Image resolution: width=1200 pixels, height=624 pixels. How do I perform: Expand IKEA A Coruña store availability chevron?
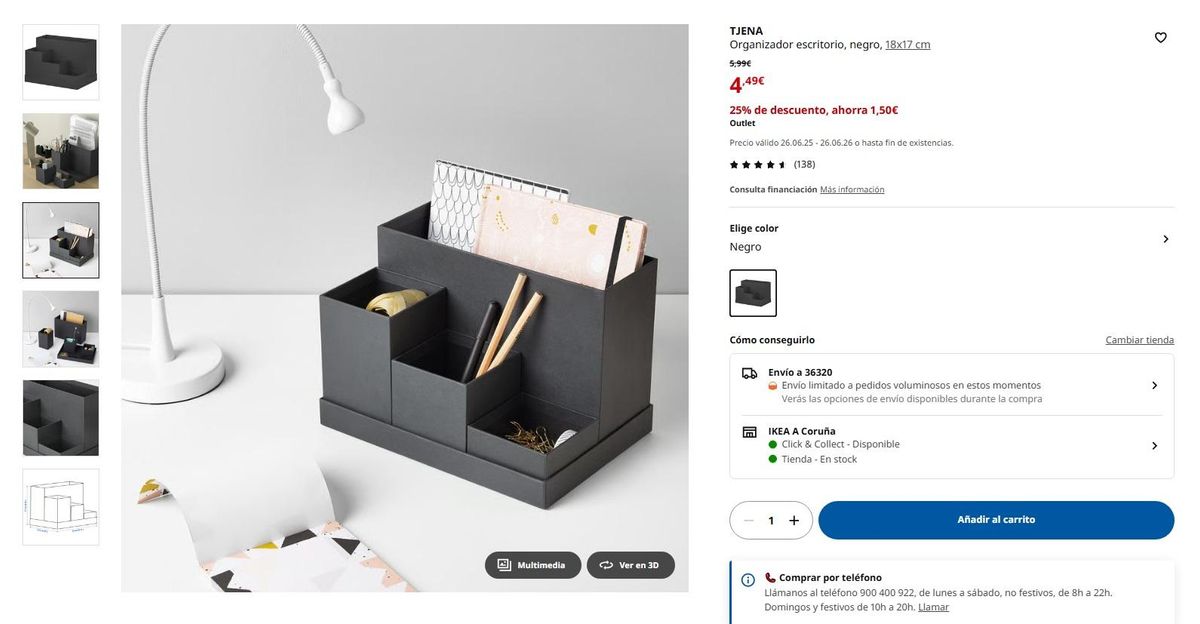[1154, 446]
